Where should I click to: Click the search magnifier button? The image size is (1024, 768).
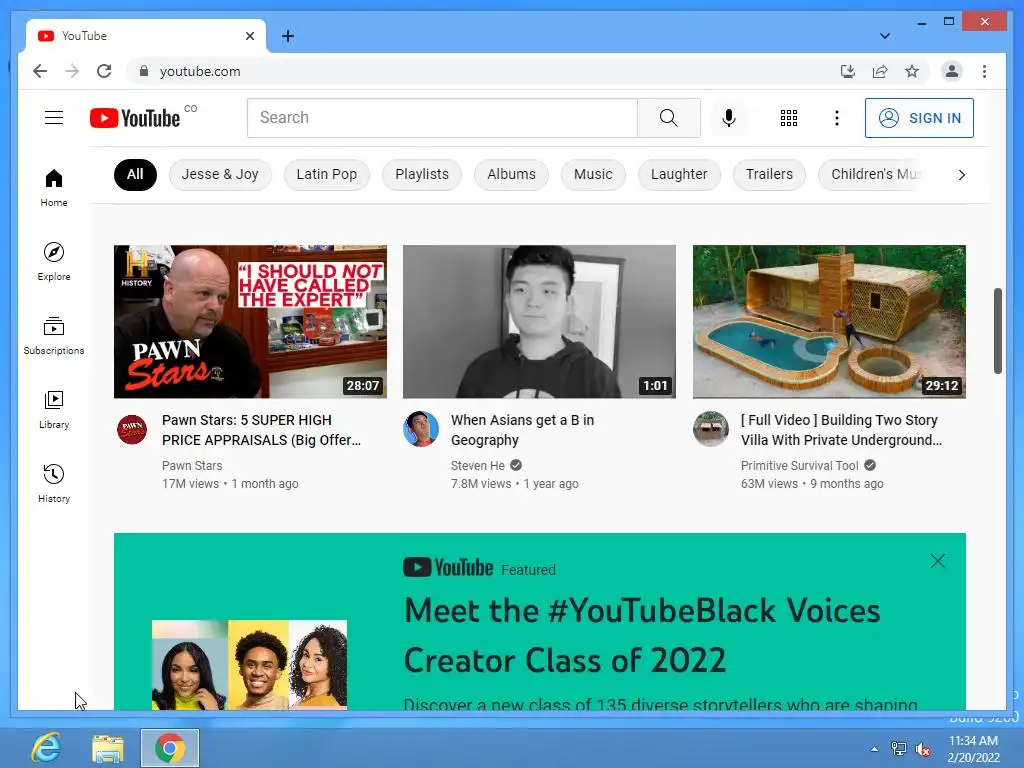(669, 118)
